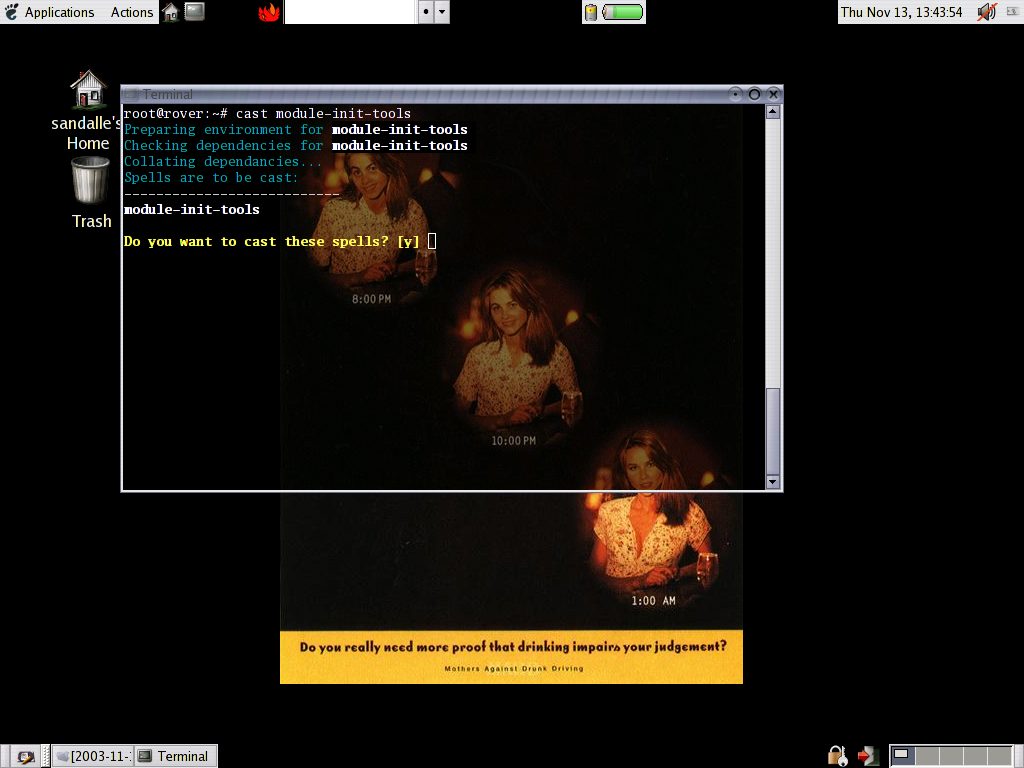Click the log out icon in bottom panel

click(x=867, y=755)
